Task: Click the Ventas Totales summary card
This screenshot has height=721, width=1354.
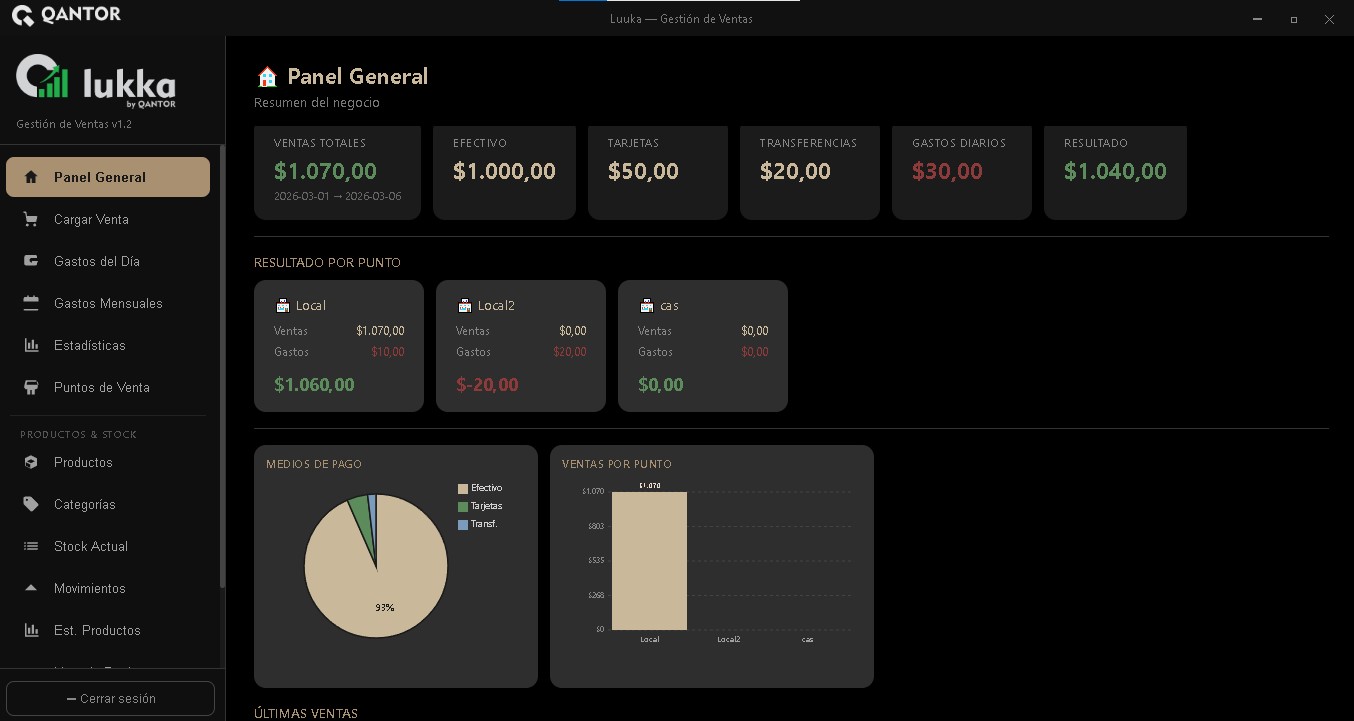Action: point(337,172)
